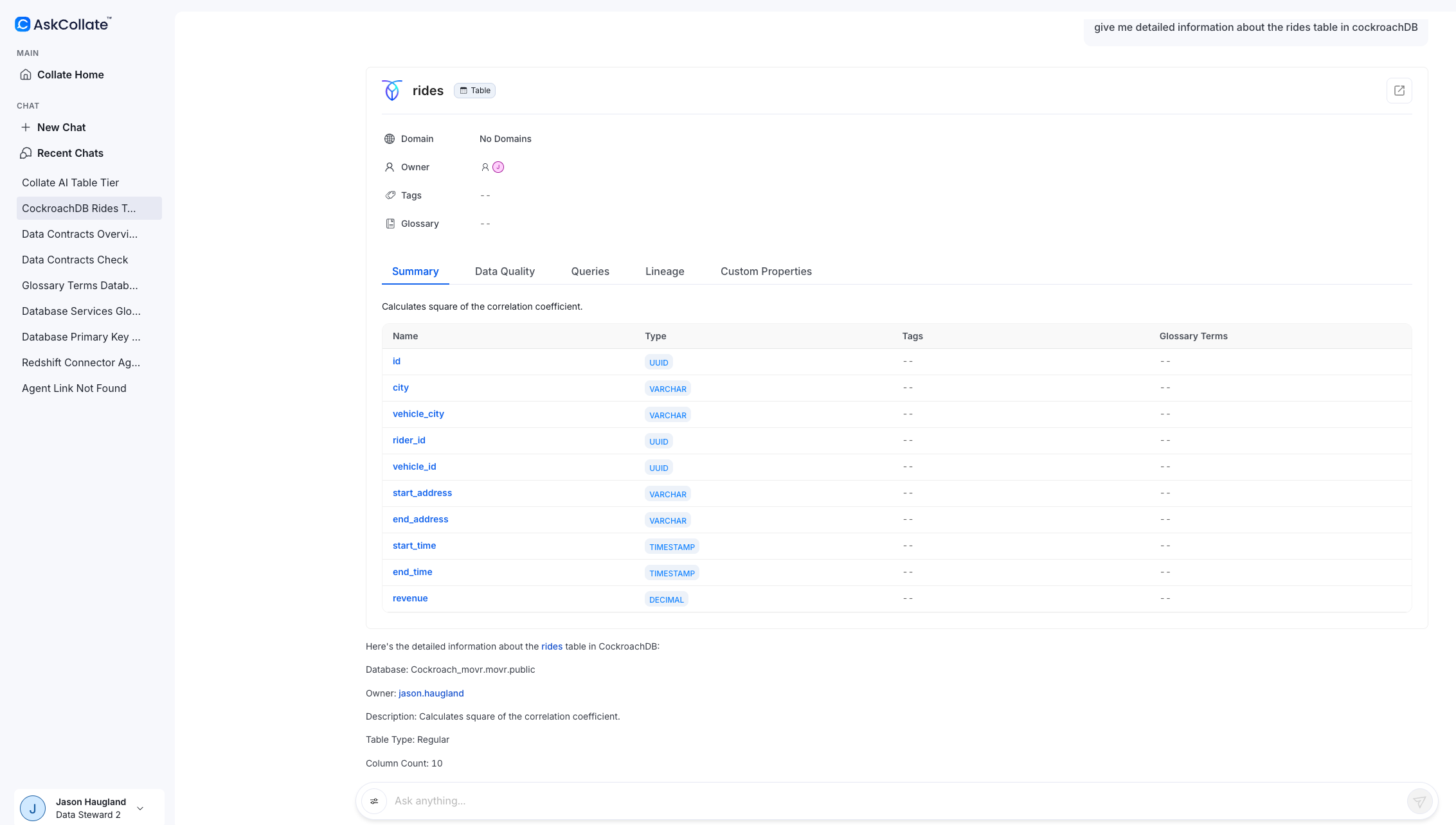Click the Name column header

coord(405,336)
